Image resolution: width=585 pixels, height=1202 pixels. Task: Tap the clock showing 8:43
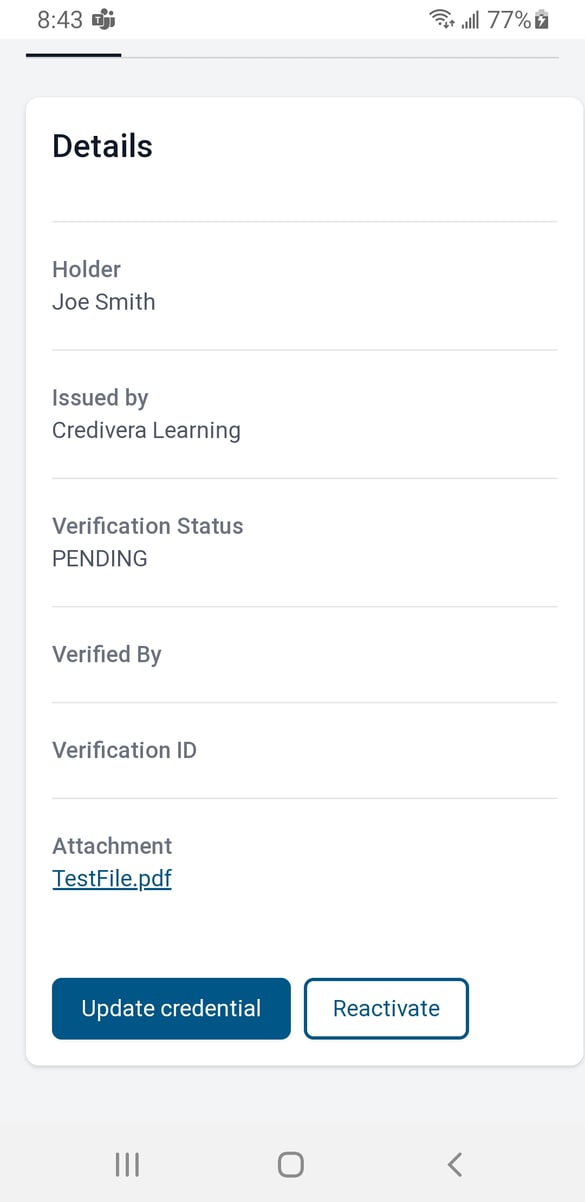(60, 19)
